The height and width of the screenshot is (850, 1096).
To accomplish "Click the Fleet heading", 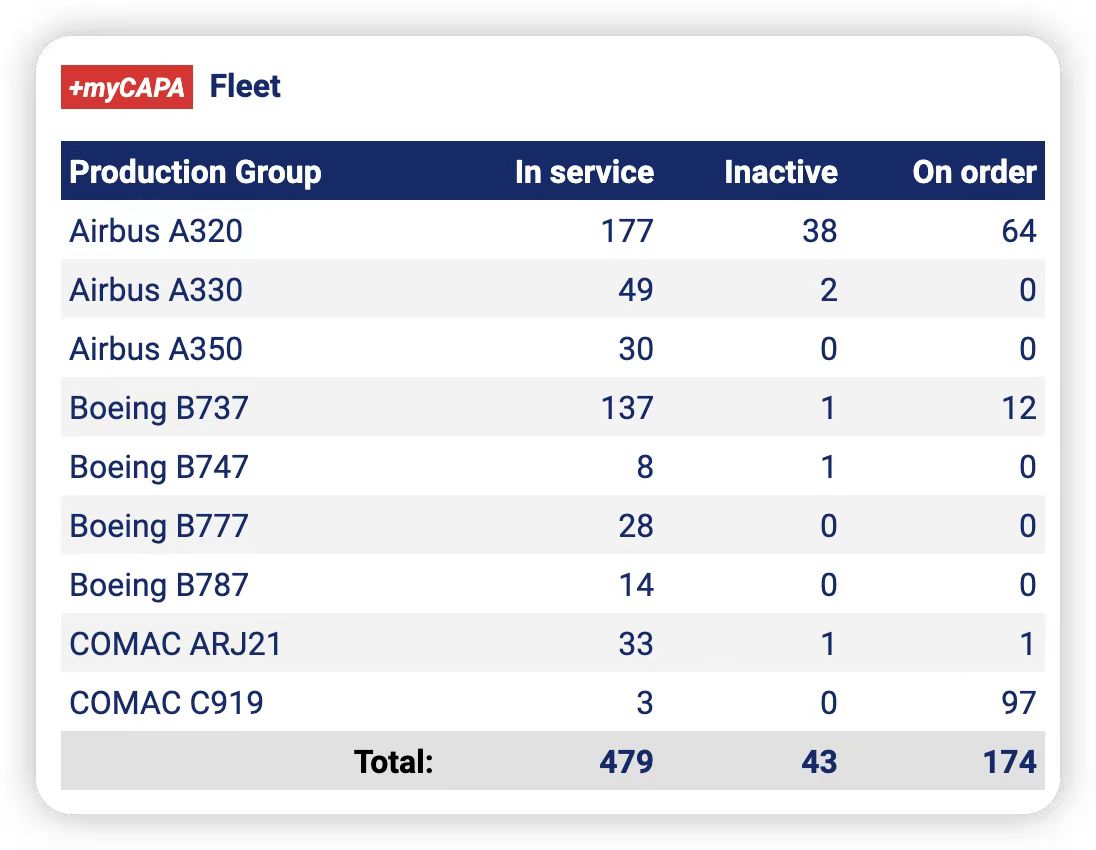I will [x=245, y=87].
